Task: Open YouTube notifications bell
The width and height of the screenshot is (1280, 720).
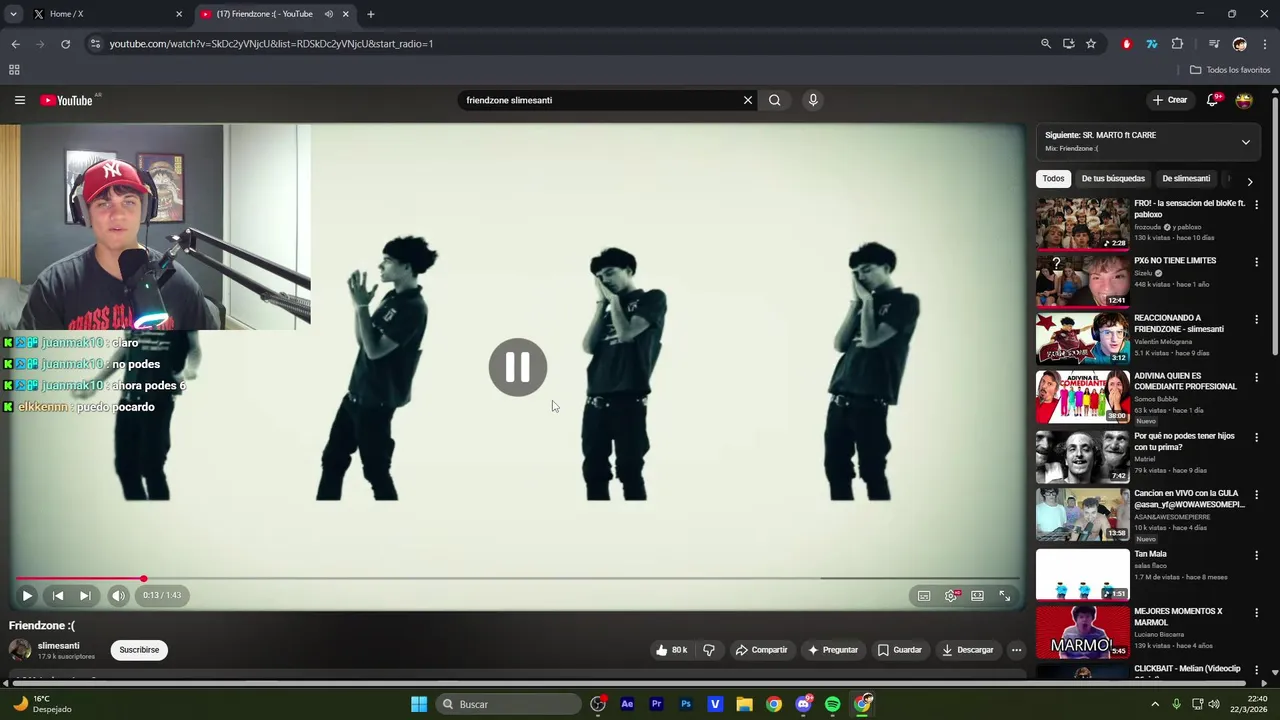Action: point(1212,100)
